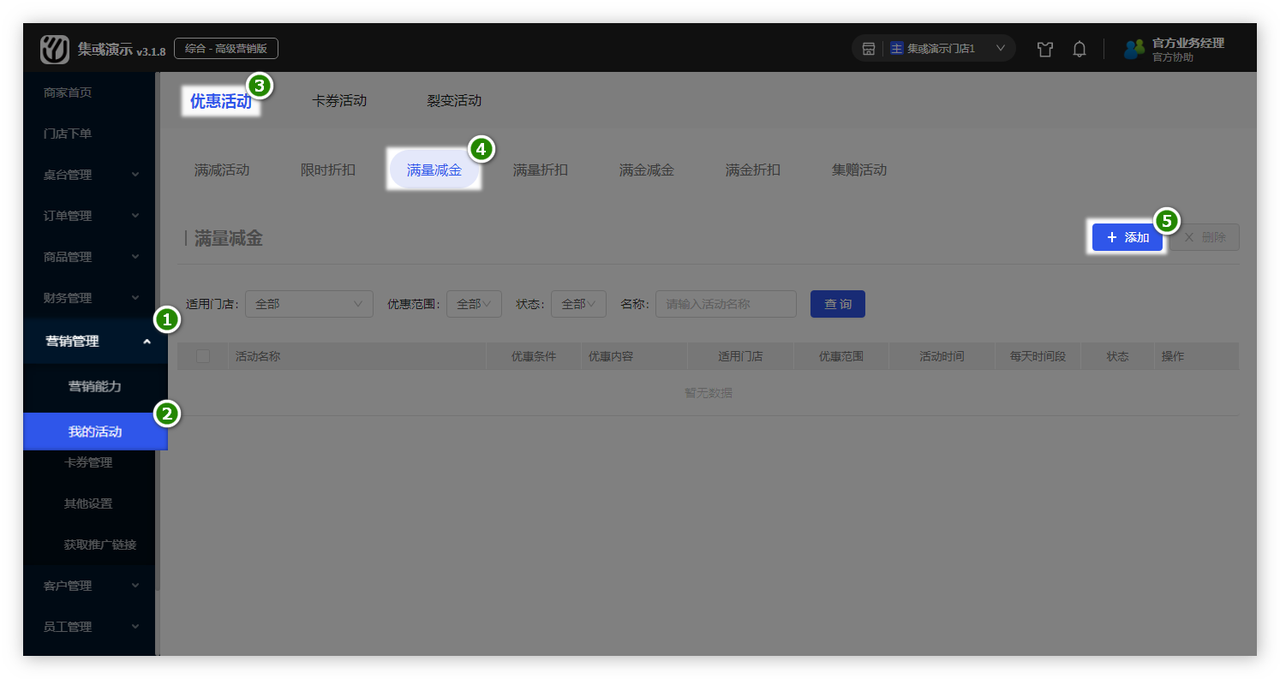Expand 商品管理 menu
This screenshot has height=679, width=1280.
tap(89, 256)
